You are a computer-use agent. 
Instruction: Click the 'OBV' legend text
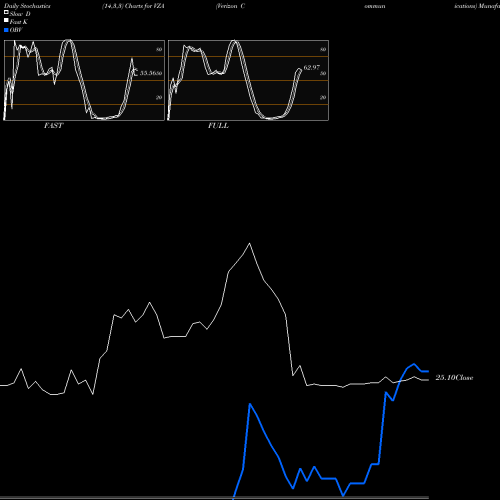(16, 30)
